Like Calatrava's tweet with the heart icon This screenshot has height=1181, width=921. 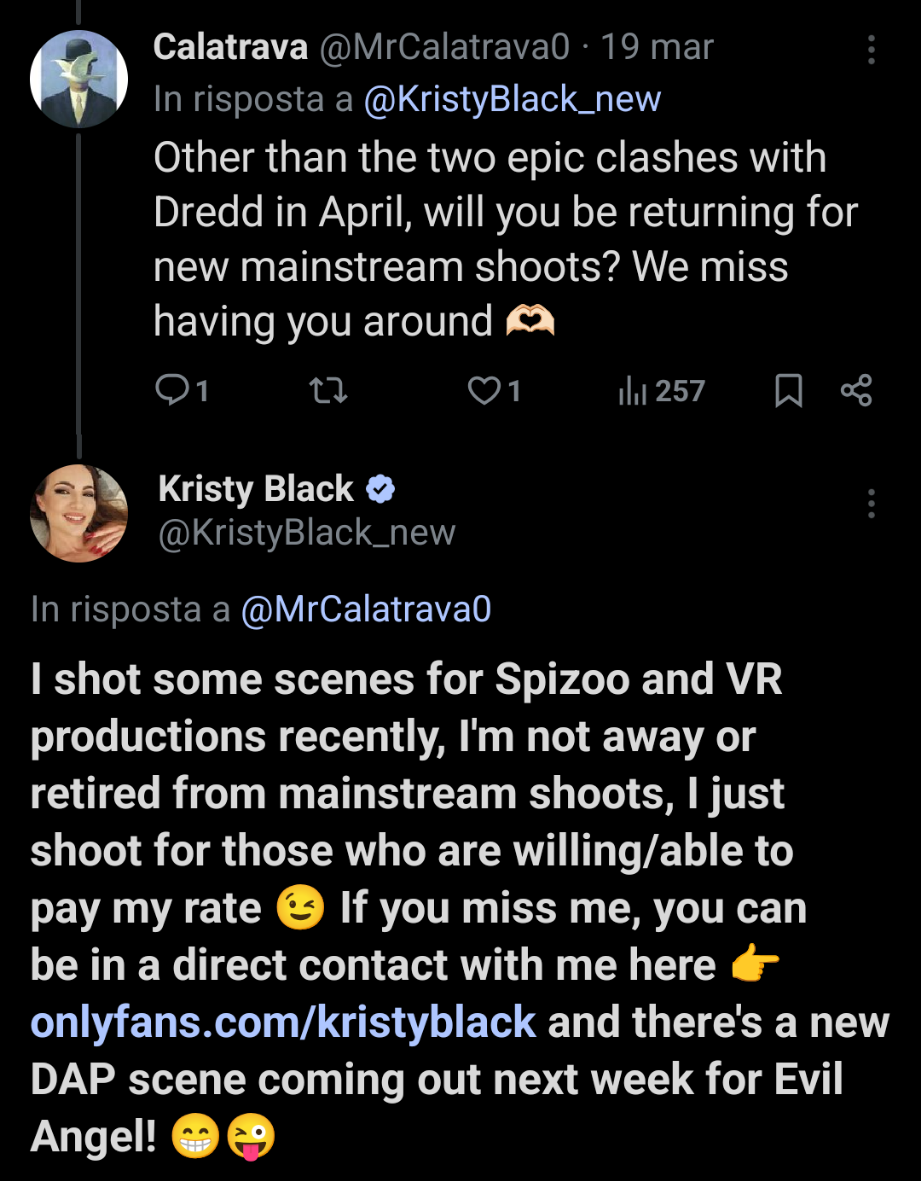click(x=485, y=391)
